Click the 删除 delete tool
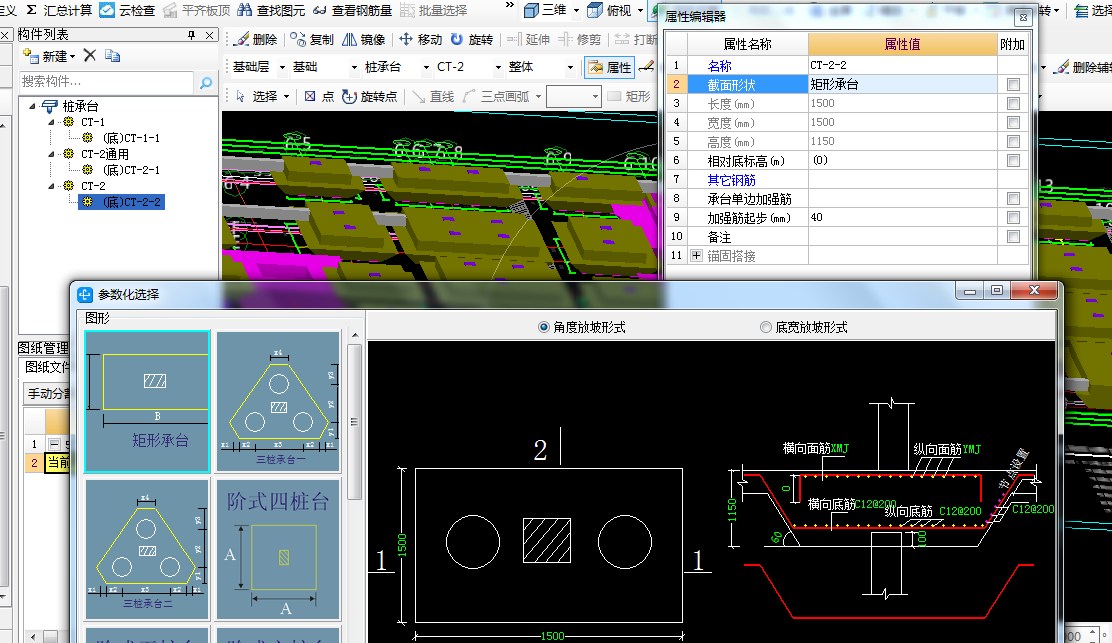 [x=256, y=40]
